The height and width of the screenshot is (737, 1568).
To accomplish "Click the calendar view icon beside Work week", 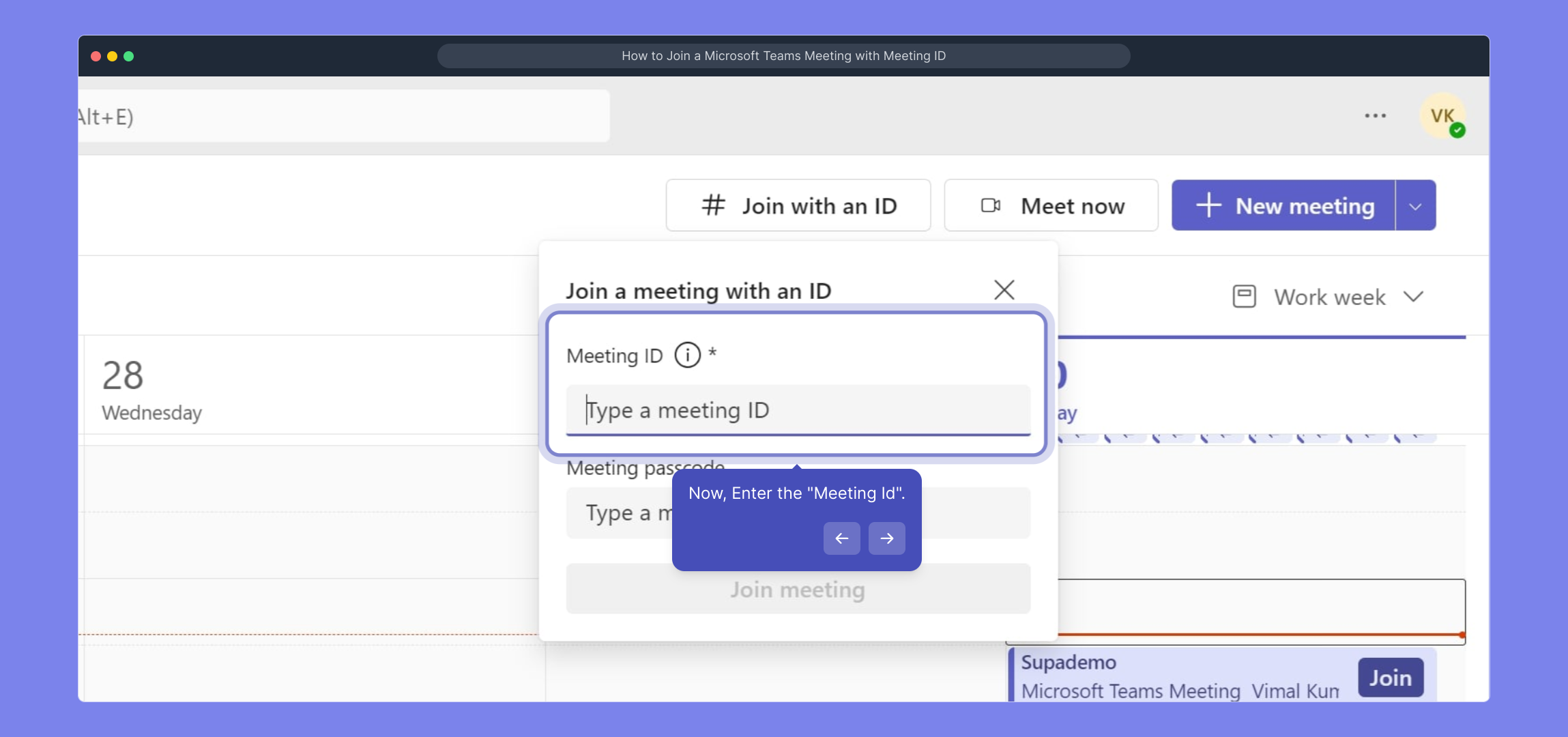I will tap(1244, 297).
